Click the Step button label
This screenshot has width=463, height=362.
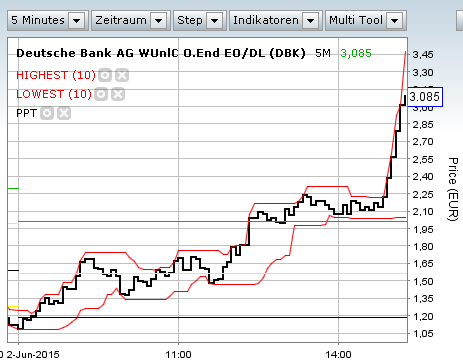point(190,20)
